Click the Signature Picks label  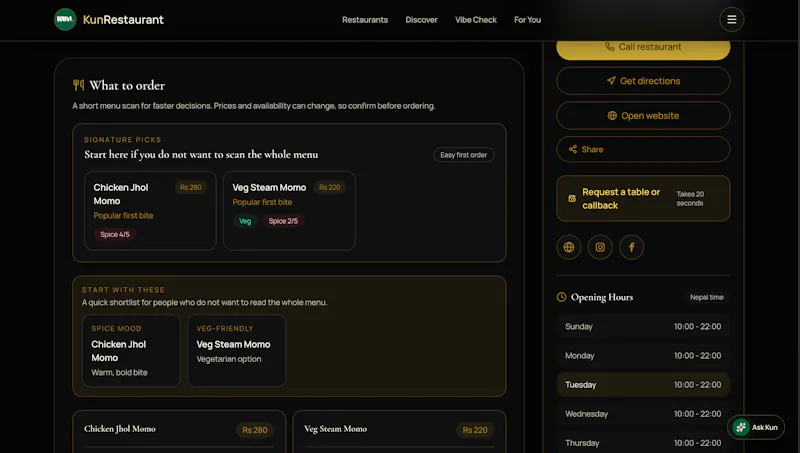coord(122,140)
